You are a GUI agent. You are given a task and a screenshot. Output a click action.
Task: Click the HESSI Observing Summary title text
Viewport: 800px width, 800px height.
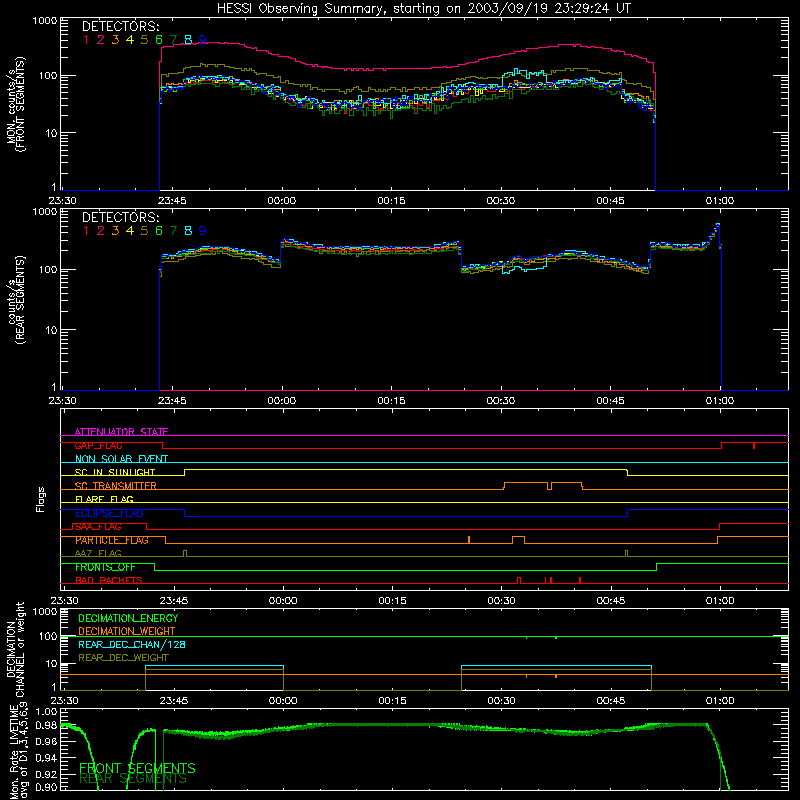(x=424, y=8)
